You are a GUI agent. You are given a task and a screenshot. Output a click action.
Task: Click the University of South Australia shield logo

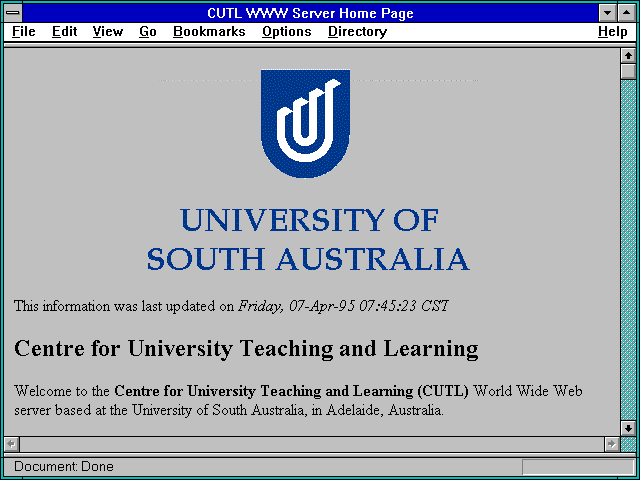click(305, 123)
